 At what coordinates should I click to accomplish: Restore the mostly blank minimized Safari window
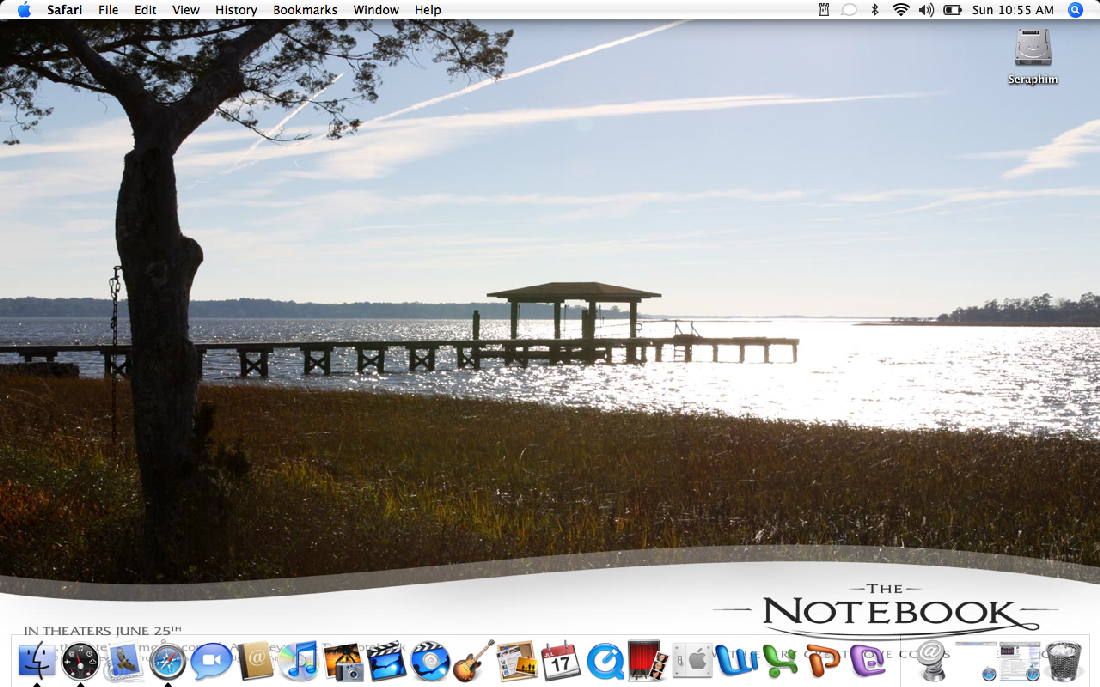point(976,661)
